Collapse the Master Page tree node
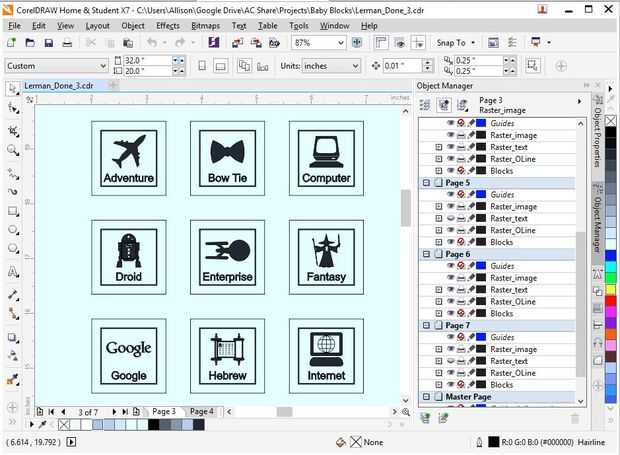Image resolution: width=620 pixels, height=455 pixels. [x=426, y=396]
